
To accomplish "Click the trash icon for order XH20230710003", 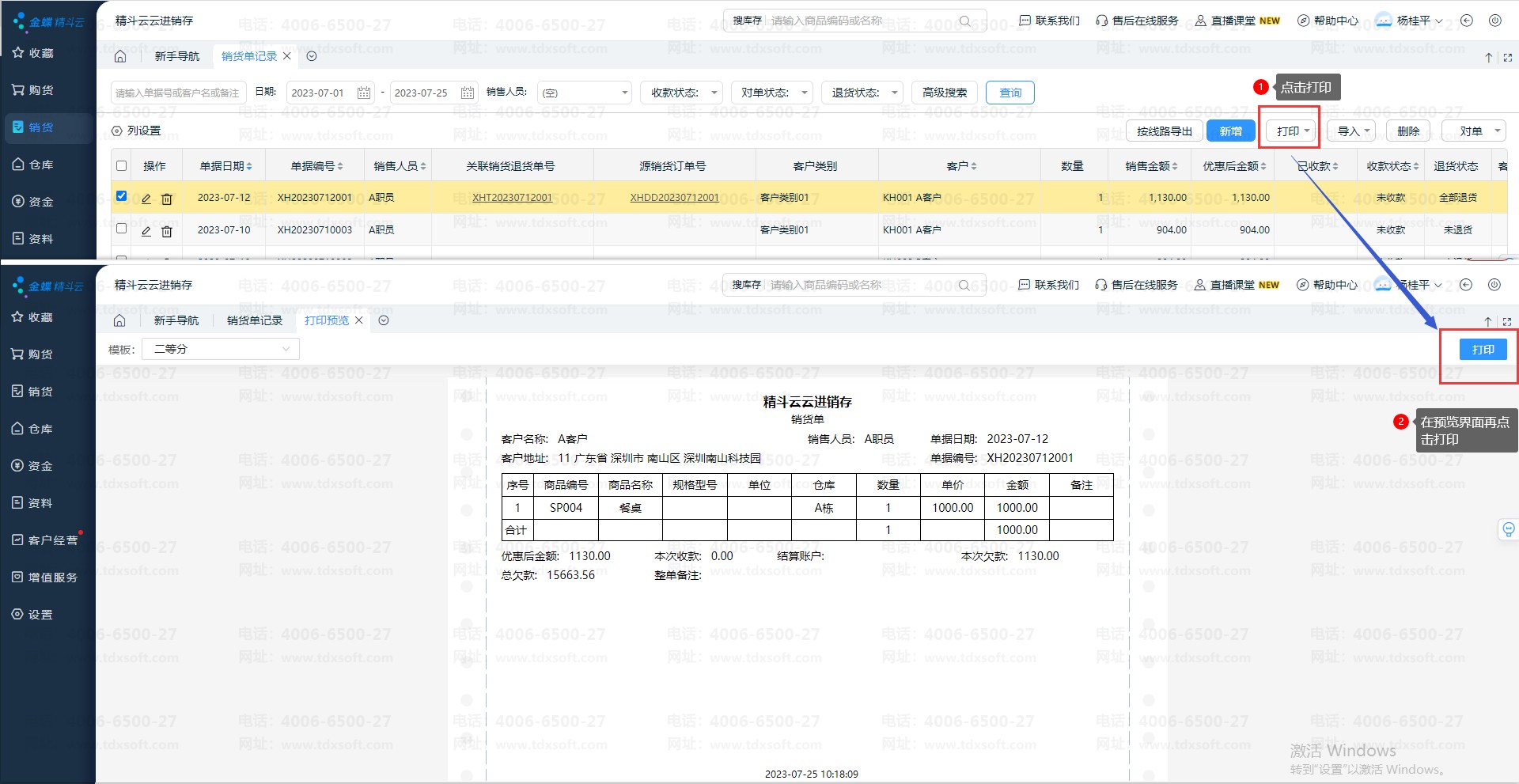I will (167, 231).
